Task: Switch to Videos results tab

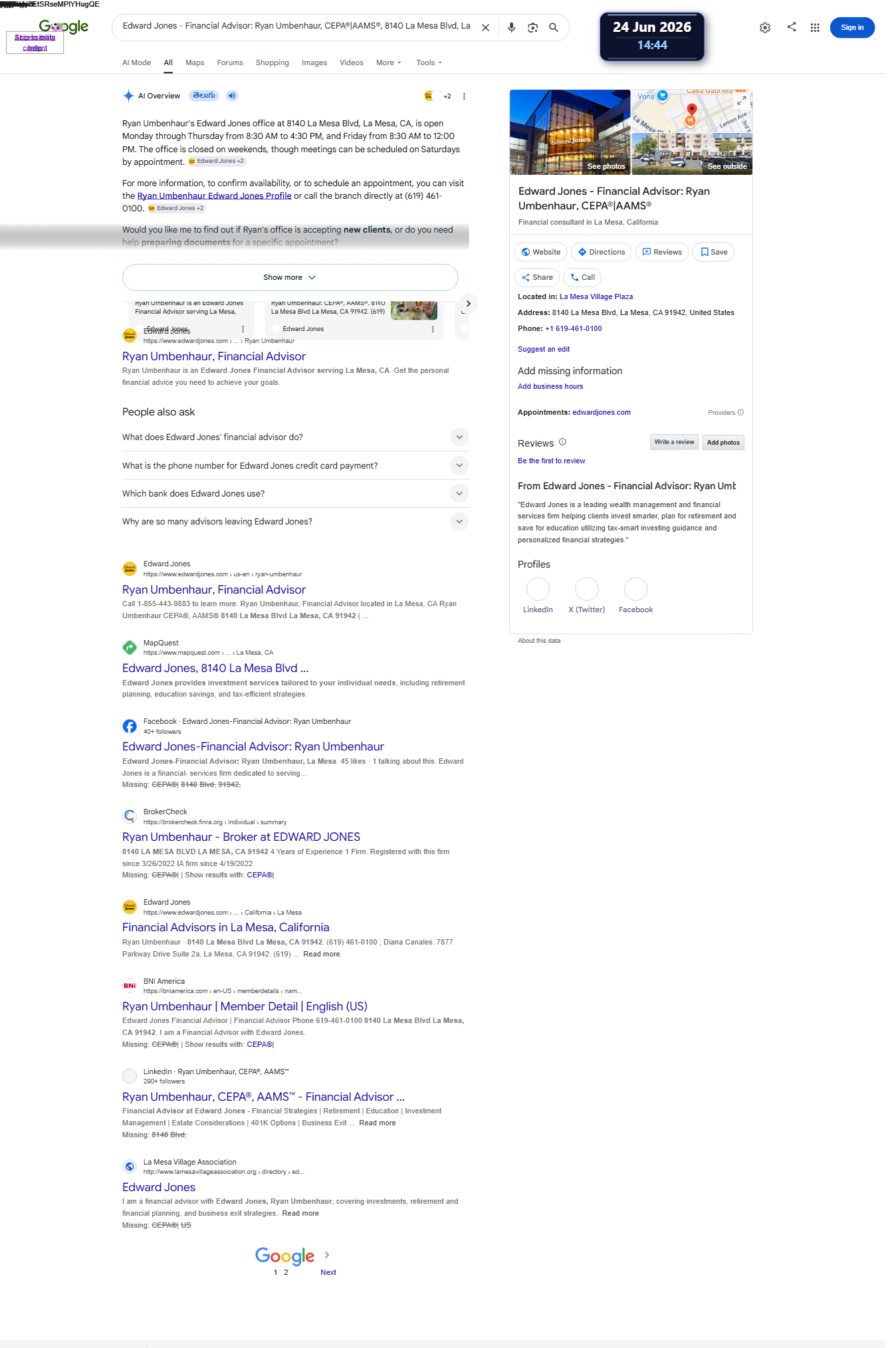Action: [x=352, y=63]
